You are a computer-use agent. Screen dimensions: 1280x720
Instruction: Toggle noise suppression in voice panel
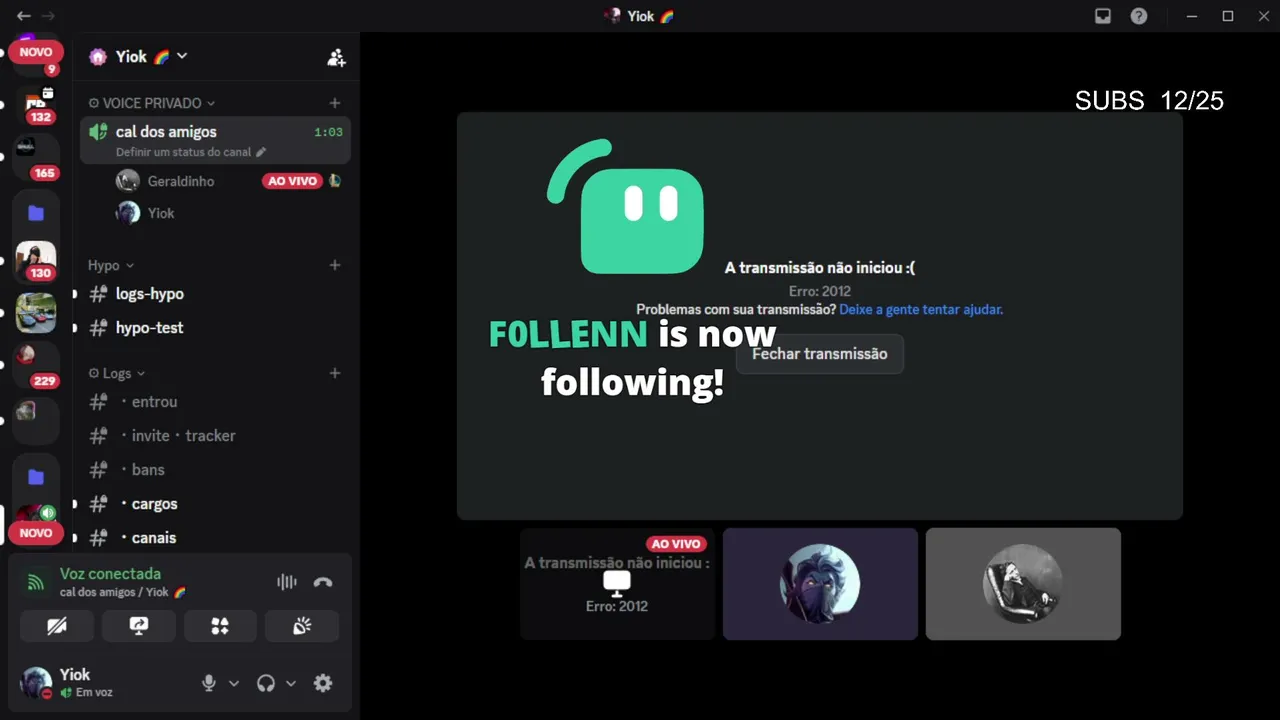click(x=287, y=582)
